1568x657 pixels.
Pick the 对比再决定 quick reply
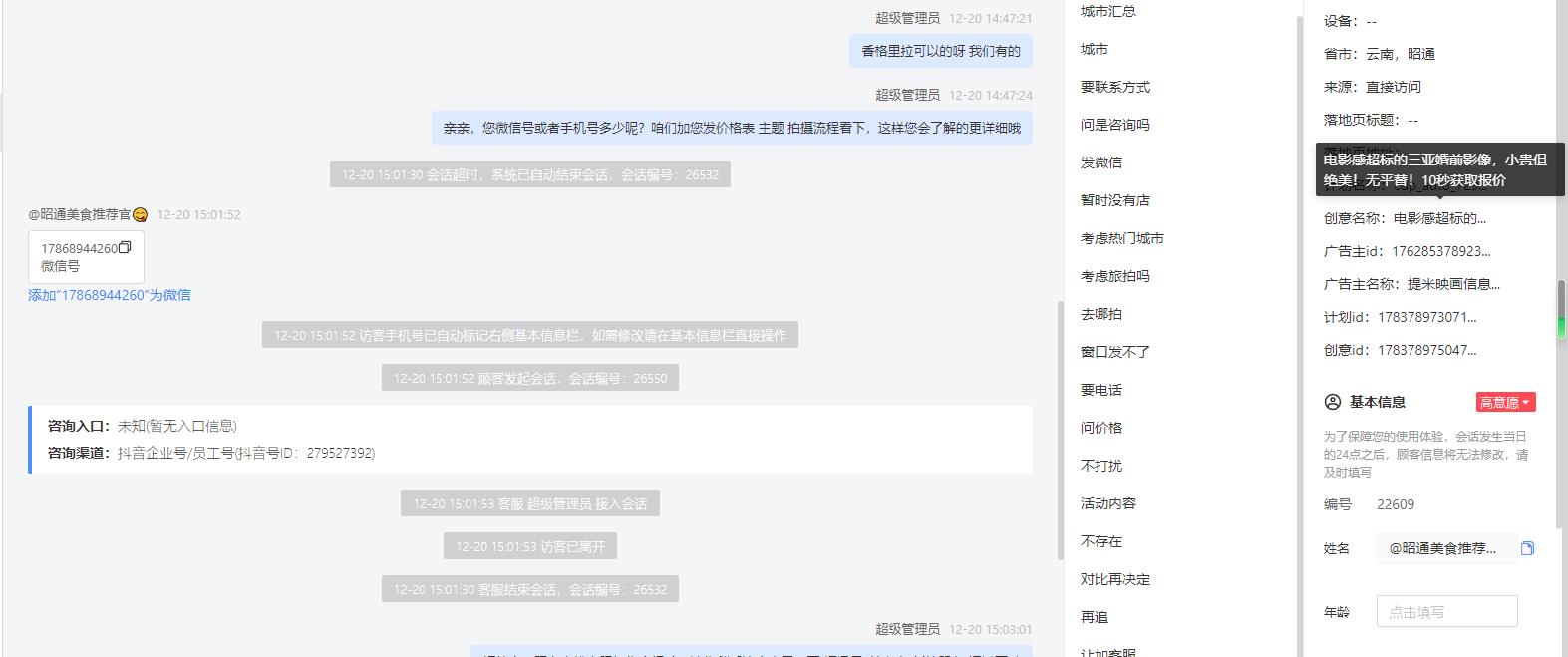pos(1115,579)
